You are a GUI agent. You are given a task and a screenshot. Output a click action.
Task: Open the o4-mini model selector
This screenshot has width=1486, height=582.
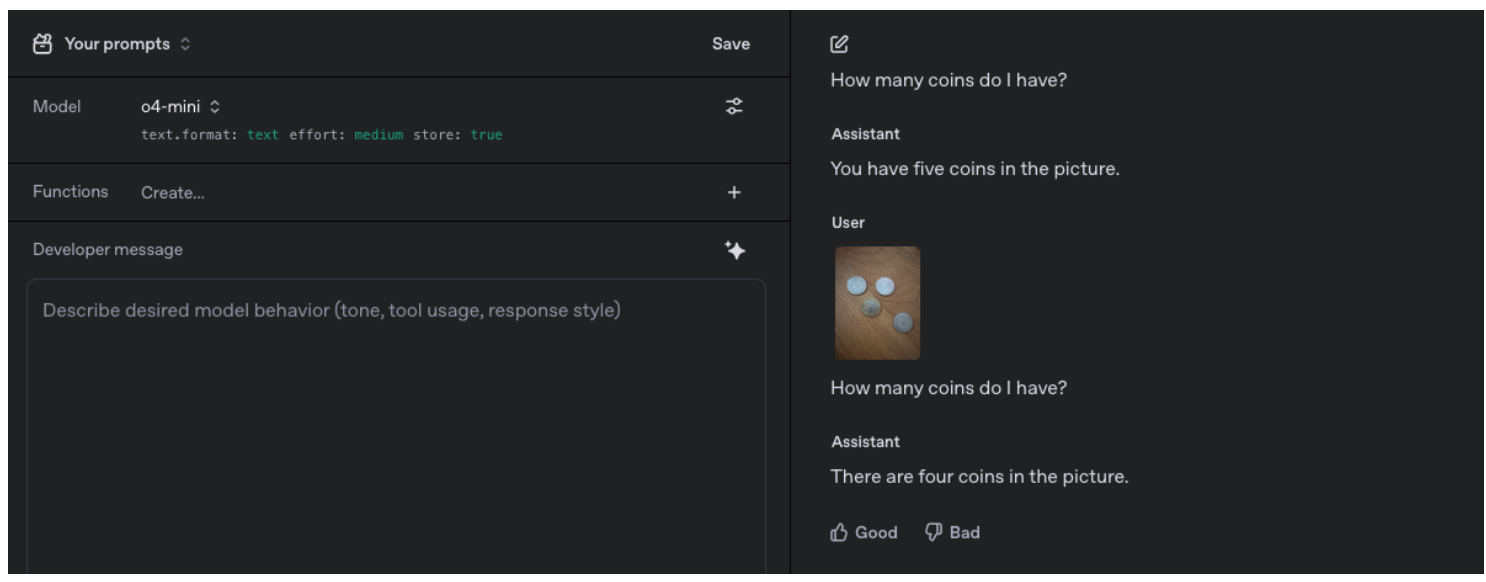pos(180,106)
